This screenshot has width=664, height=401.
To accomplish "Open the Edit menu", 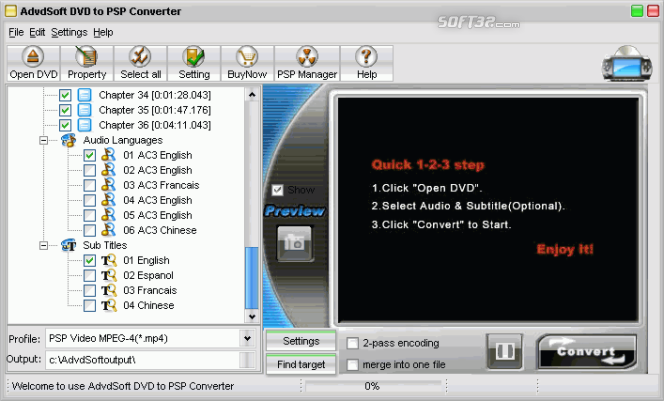I will pos(37,32).
